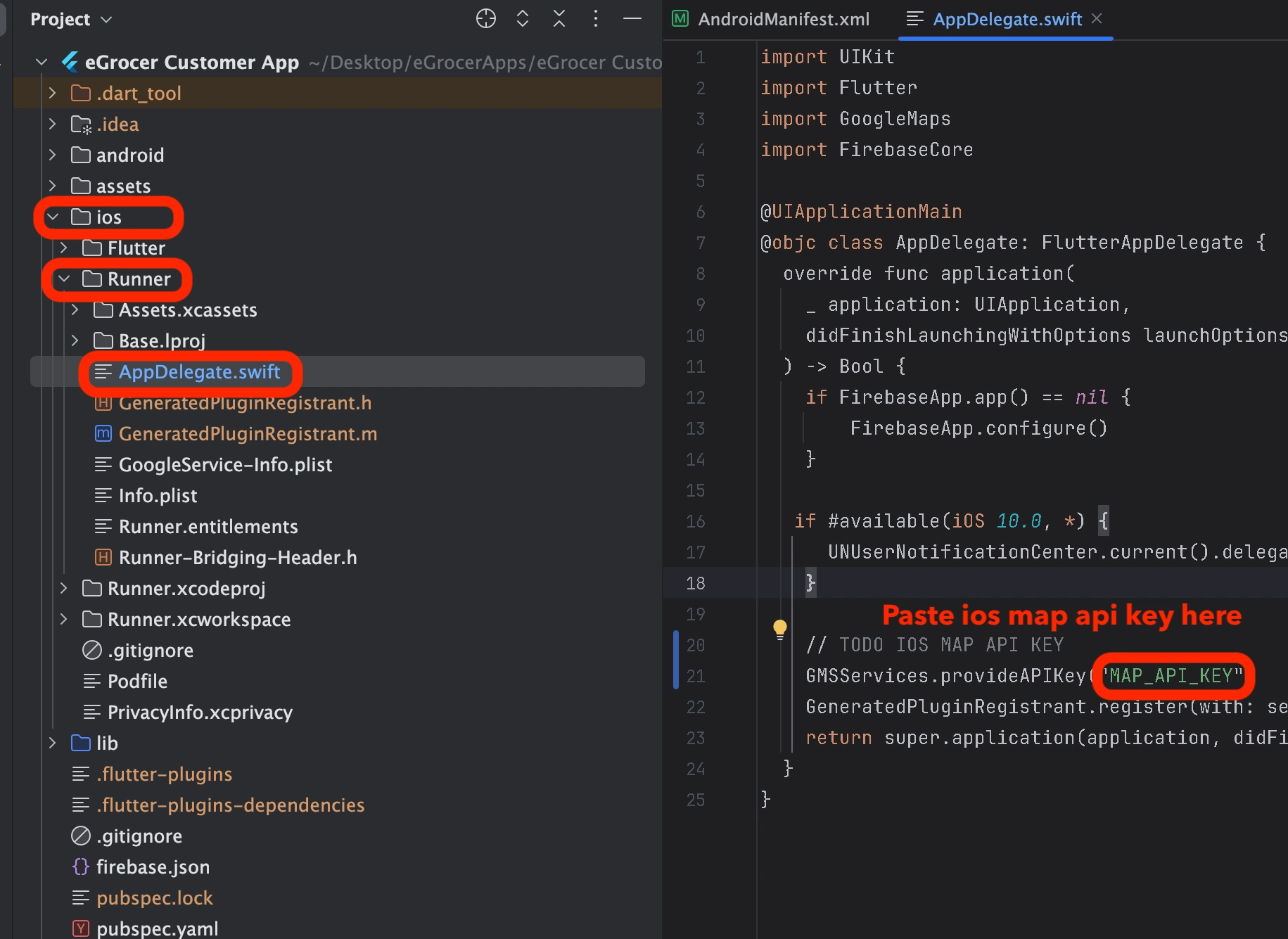Expand the Base.lproj folder
Viewport: 1288px width, 939px height.
tap(75, 340)
